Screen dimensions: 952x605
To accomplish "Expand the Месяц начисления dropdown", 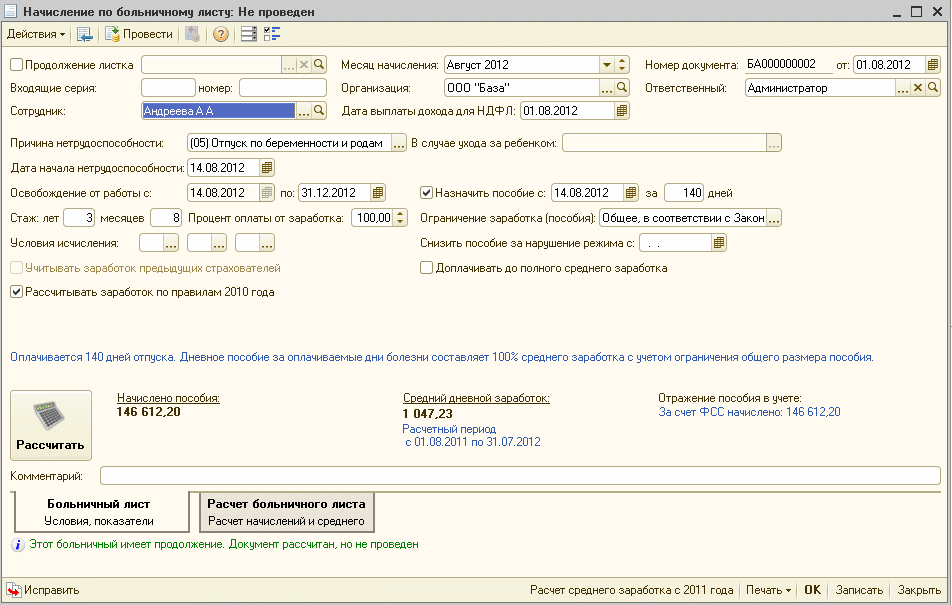I will tap(607, 64).
